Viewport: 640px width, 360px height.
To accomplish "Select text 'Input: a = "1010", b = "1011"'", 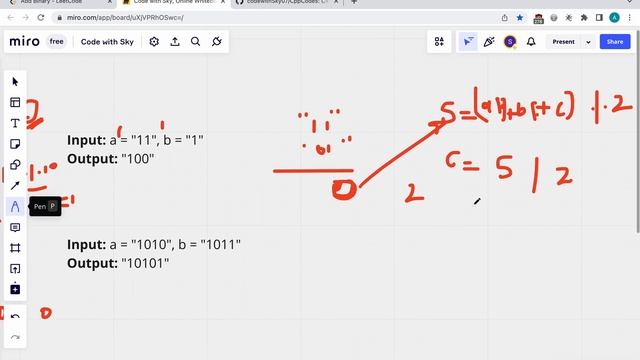I will tap(154, 244).
